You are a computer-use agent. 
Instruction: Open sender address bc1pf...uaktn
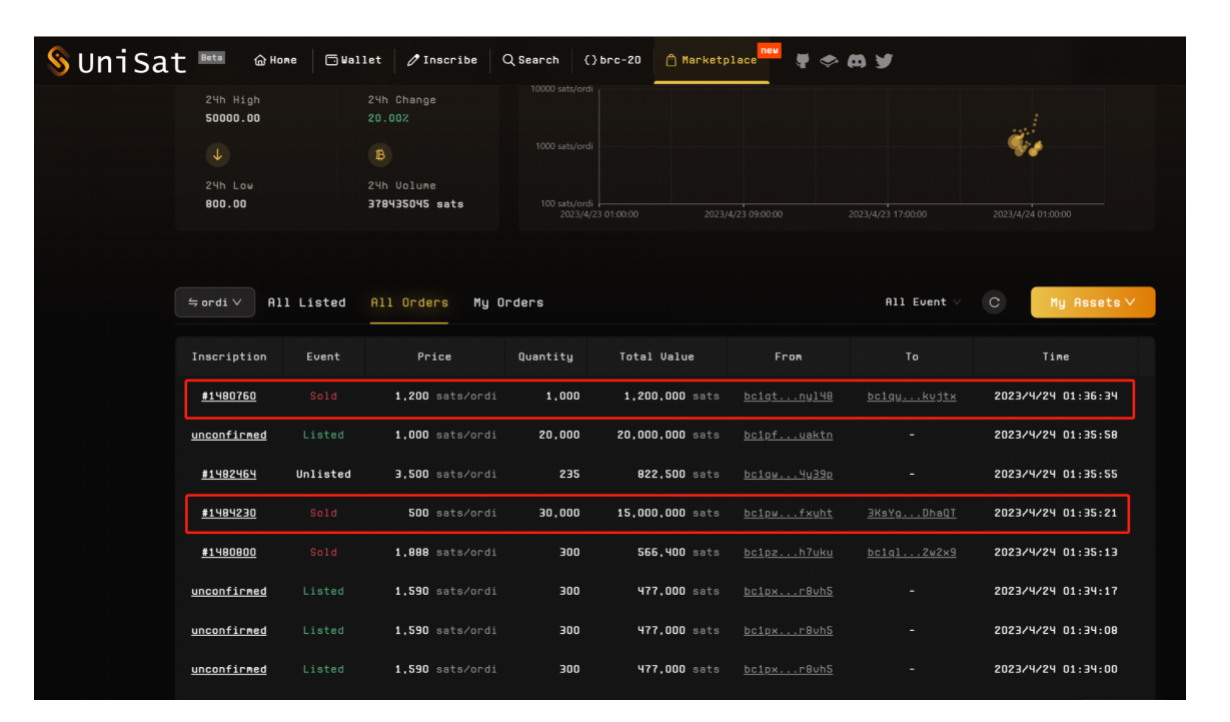[788, 435]
